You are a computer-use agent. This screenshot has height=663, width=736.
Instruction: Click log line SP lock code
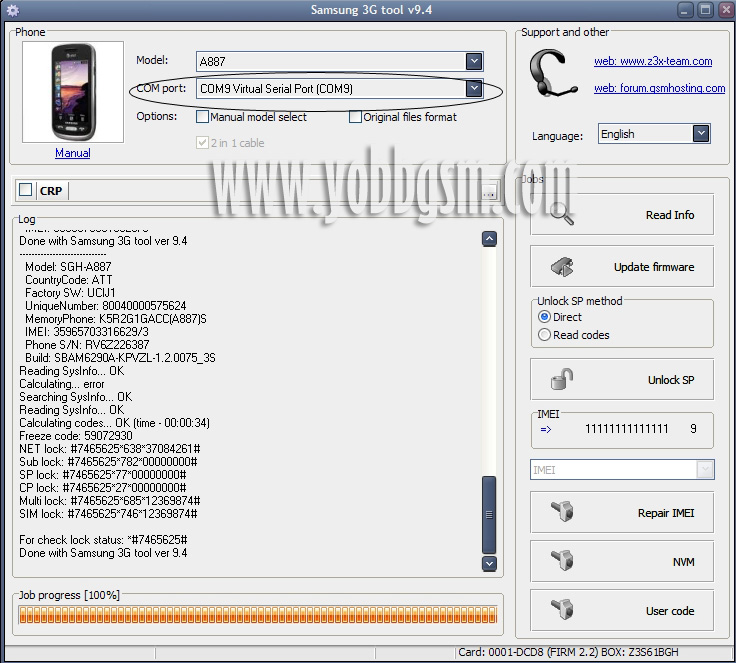[x=103, y=475]
